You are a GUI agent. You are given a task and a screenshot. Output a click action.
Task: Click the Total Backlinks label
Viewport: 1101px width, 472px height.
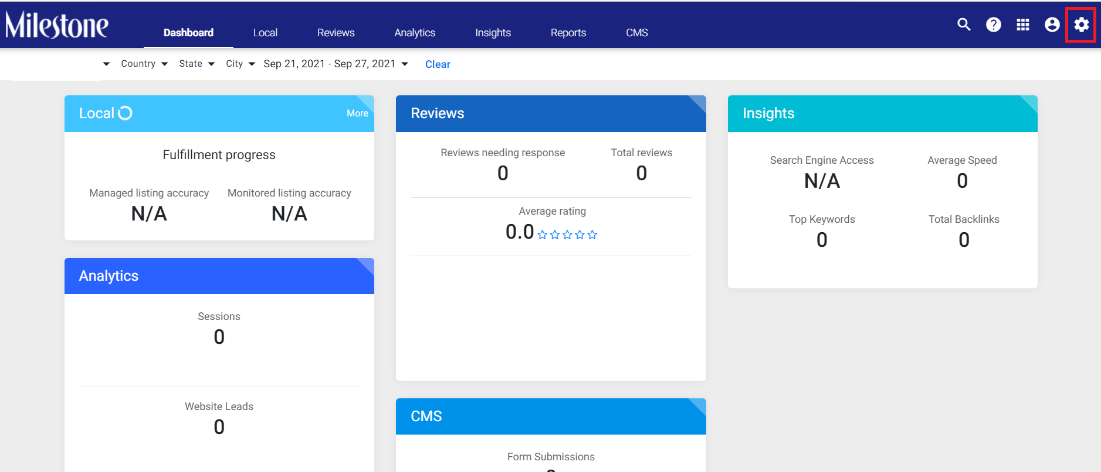pos(963,219)
